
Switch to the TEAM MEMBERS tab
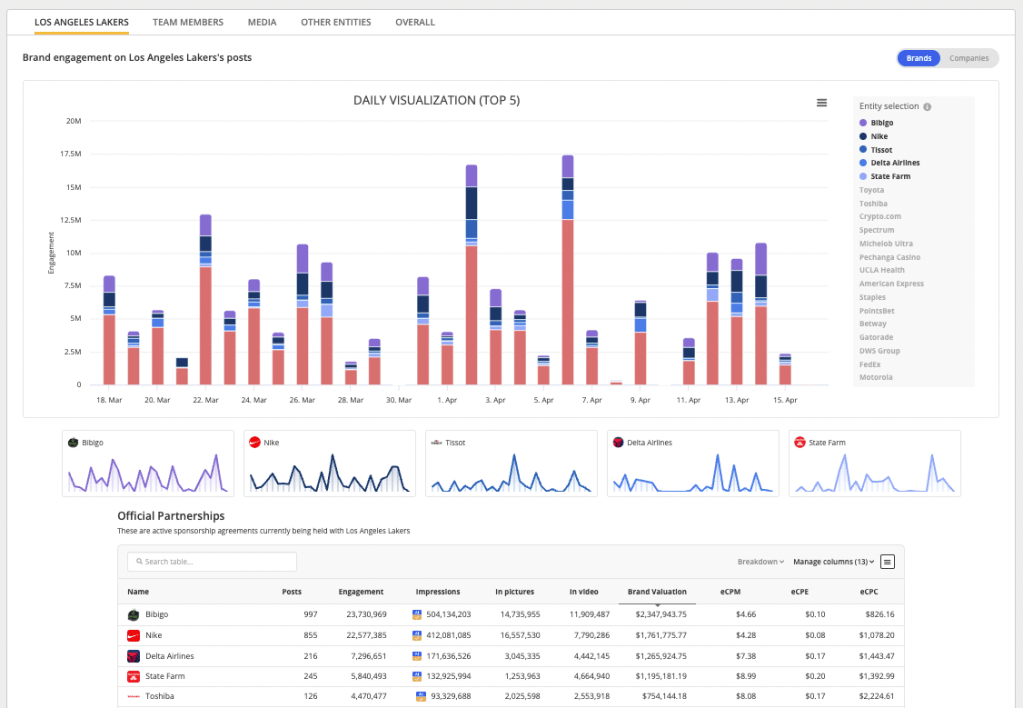[x=188, y=21]
